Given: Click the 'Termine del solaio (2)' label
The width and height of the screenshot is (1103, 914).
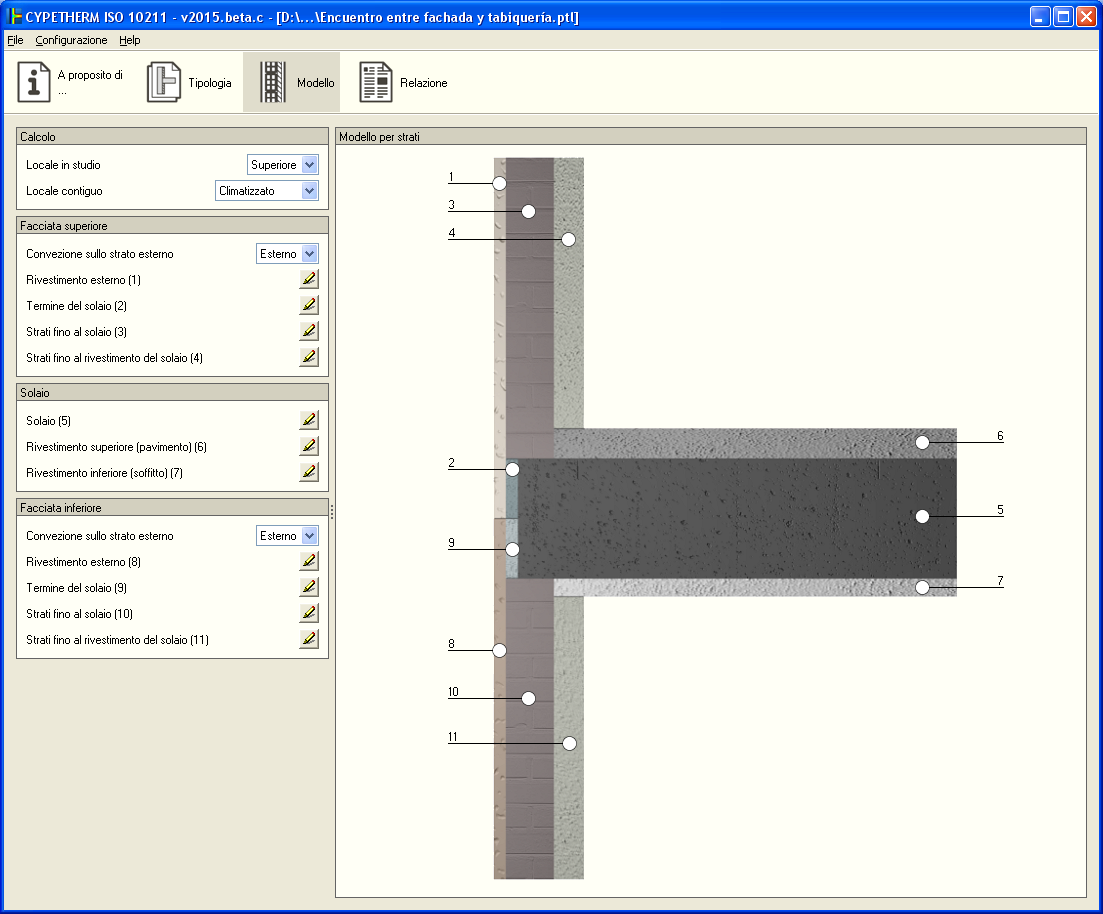Looking at the screenshot, I should pos(77,306).
